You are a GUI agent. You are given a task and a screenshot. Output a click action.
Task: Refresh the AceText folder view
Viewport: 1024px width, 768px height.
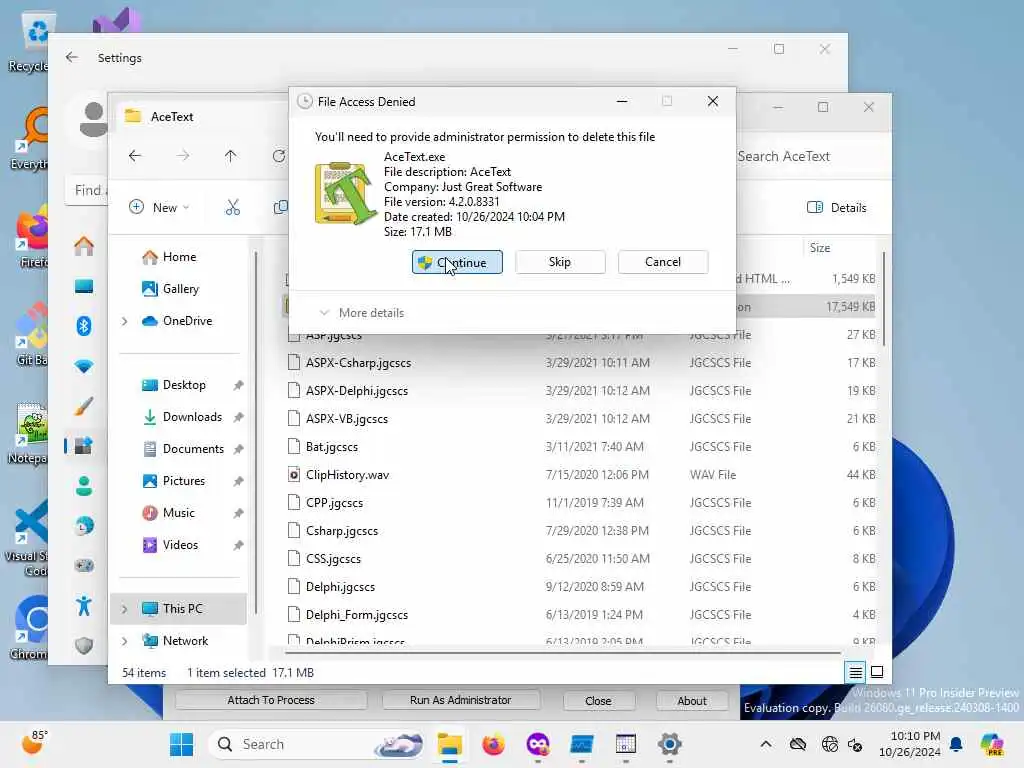[279, 155]
